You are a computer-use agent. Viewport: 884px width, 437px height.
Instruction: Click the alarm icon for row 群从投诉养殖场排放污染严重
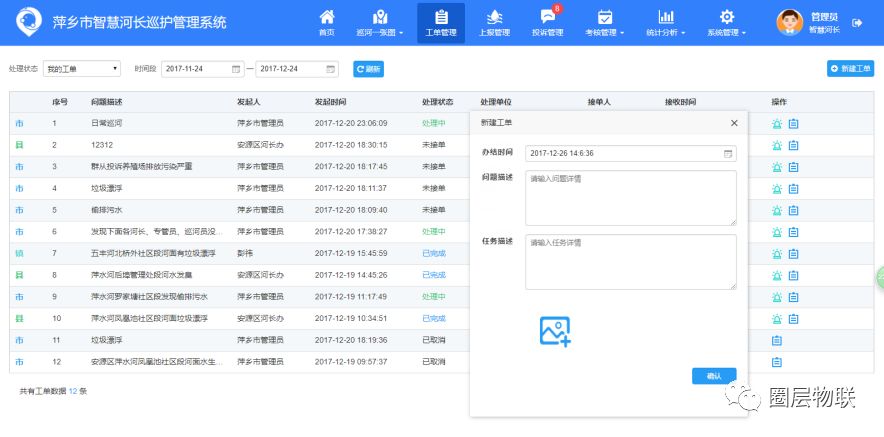click(777, 167)
